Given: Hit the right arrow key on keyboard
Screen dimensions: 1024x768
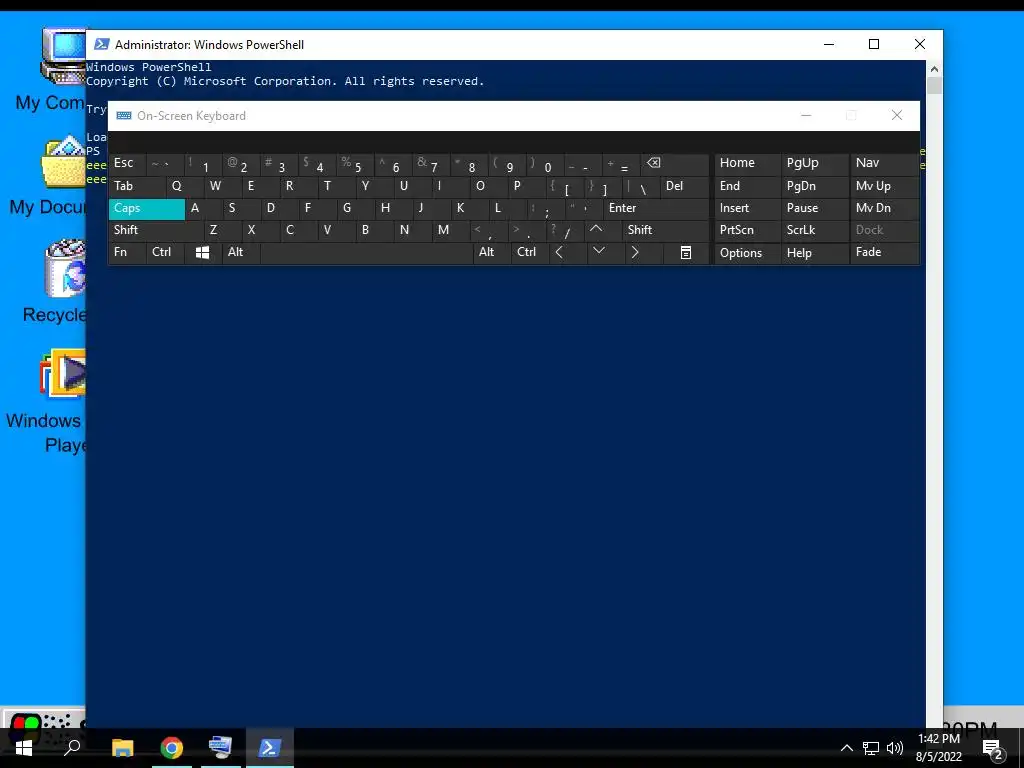Looking at the screenshot, I should [635, 252].
